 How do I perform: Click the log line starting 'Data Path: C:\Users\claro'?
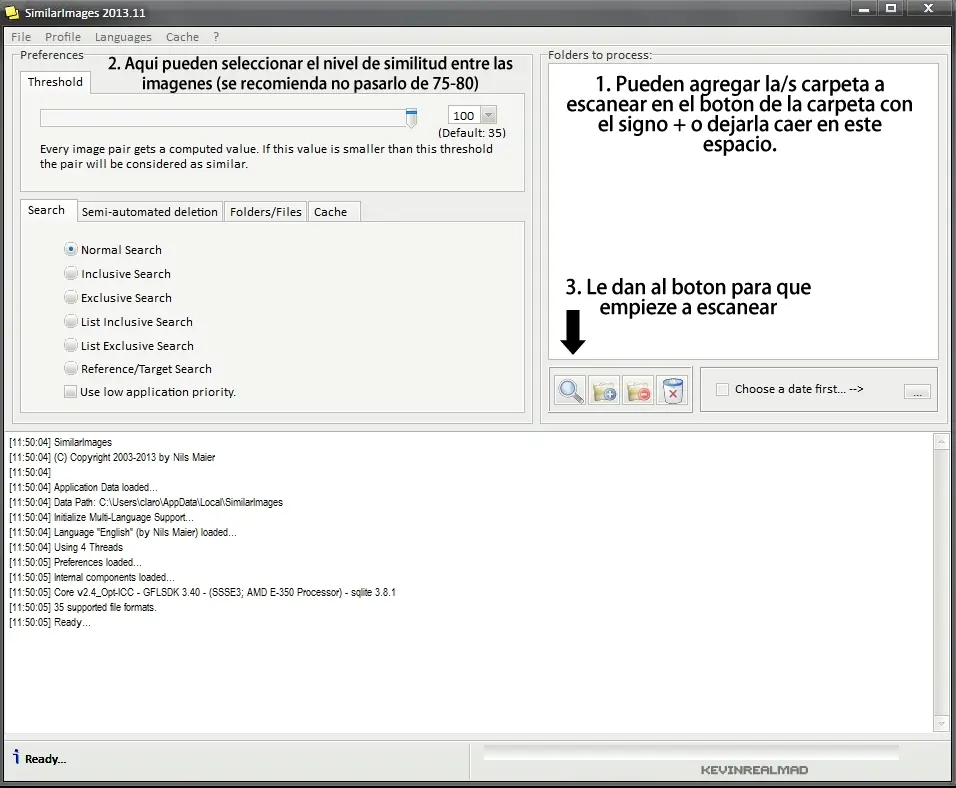point(146,502)
